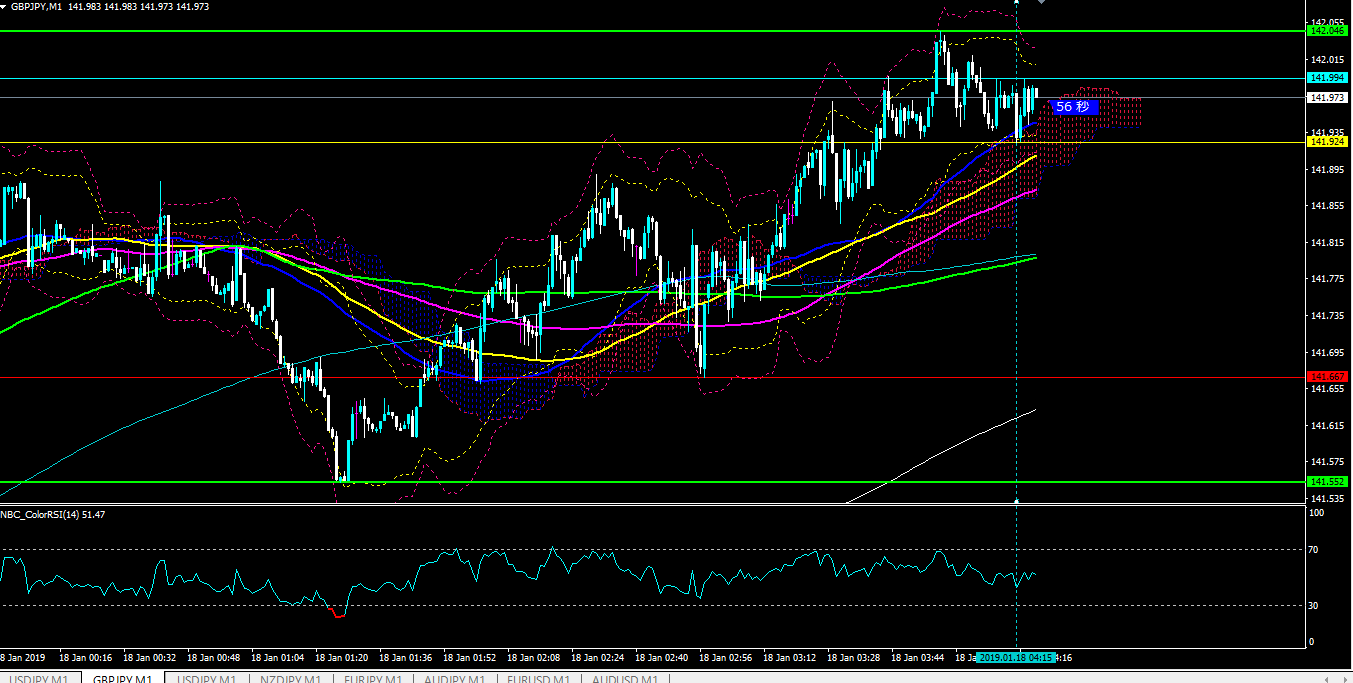Click the 141.775 price scale value
Screen dimensions: 1353x683
pos(1326,279)
